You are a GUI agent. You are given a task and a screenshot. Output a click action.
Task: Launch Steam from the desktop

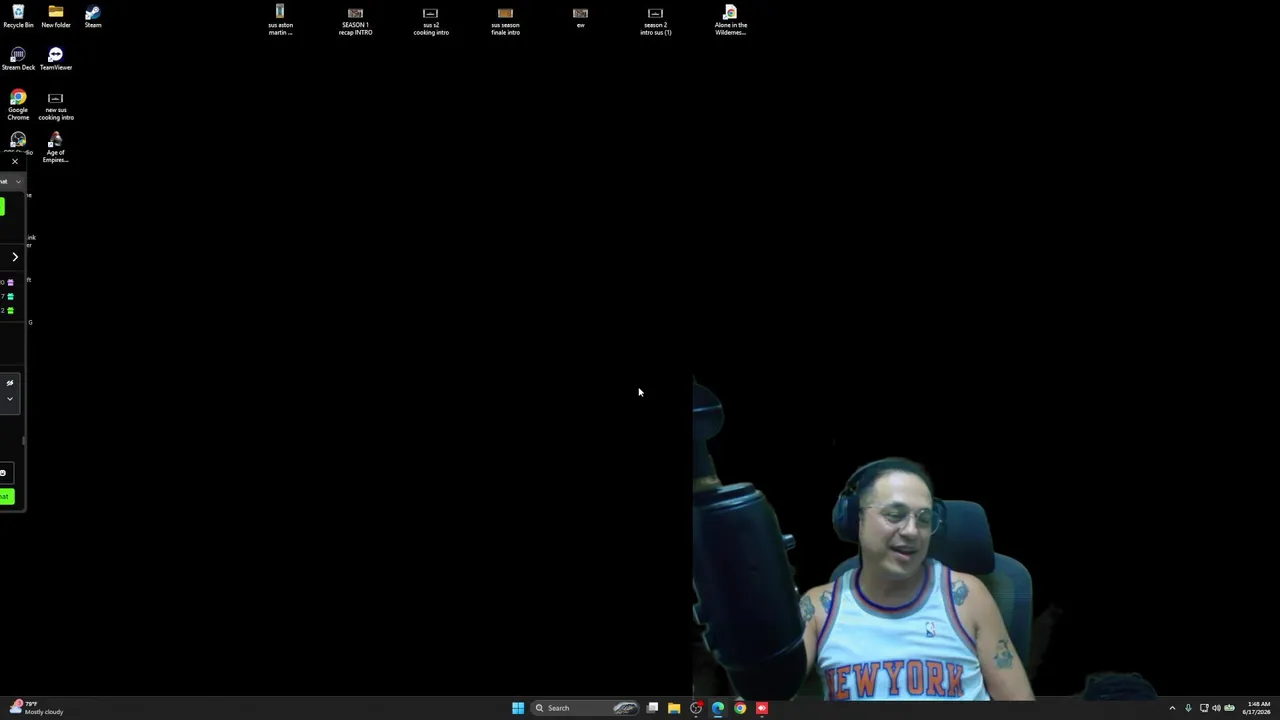coord(93,16)
